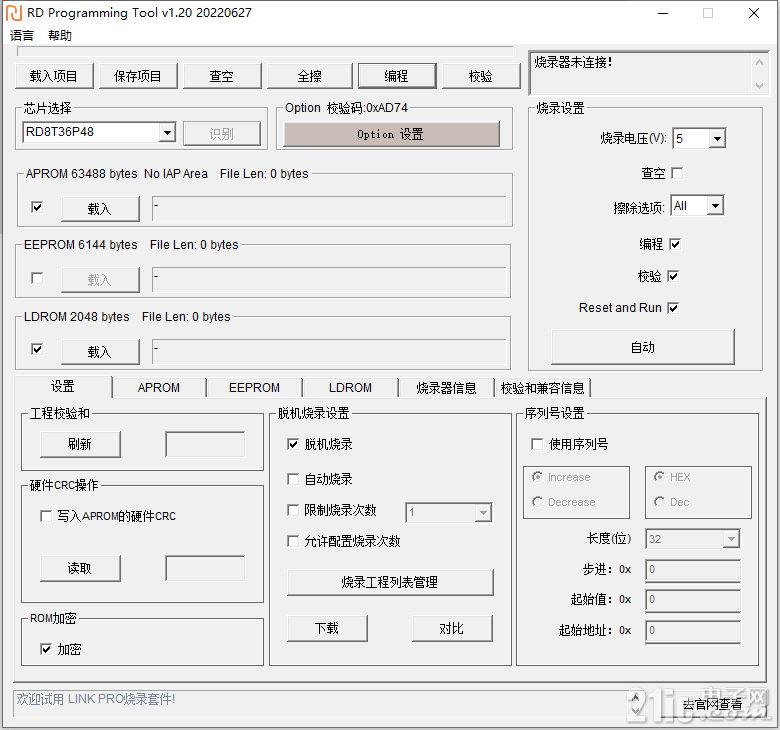Click the top 校验 button
The width and height of the screenshot is (780, 730).
pos(481,76)
